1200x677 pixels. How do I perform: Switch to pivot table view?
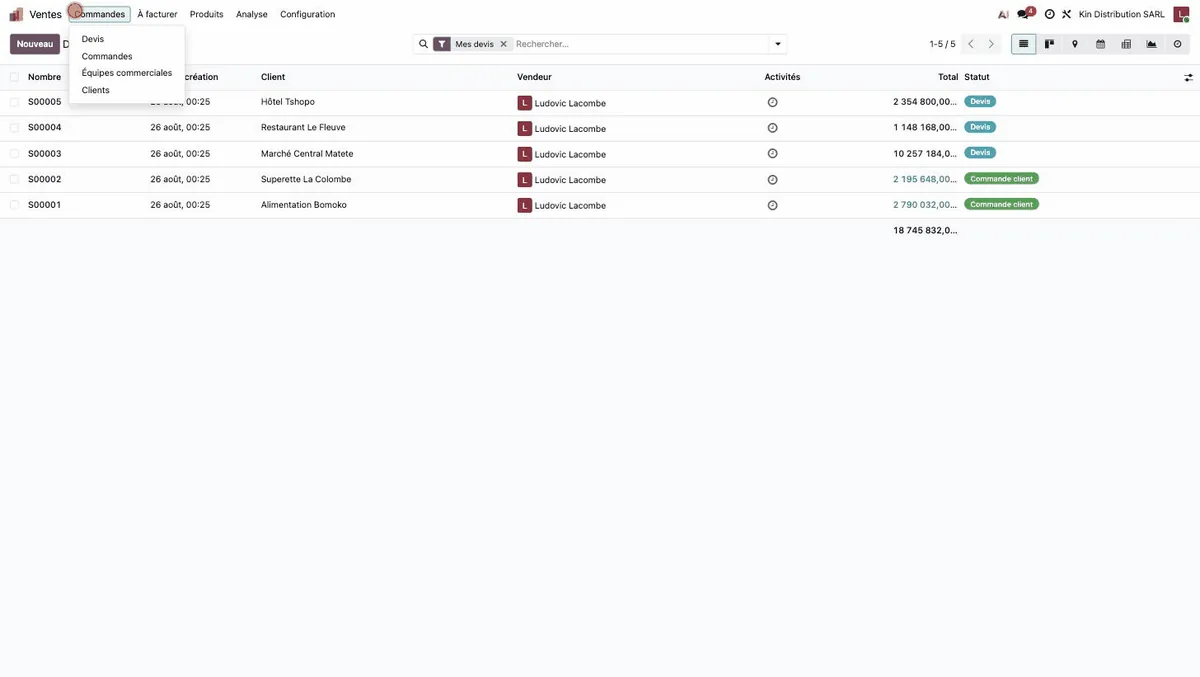(x=1126, y=44)
